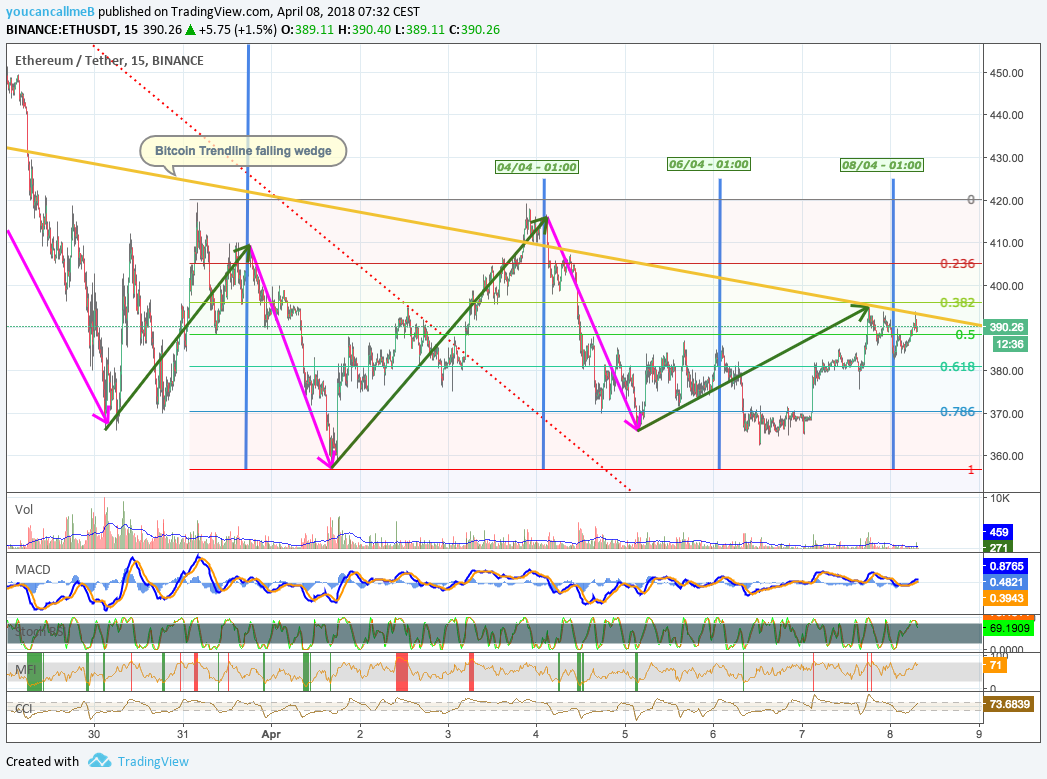This screenshot has height=779, width=1047.
Task: Click the Apr label on the time axis
Action: click(270, 734)
